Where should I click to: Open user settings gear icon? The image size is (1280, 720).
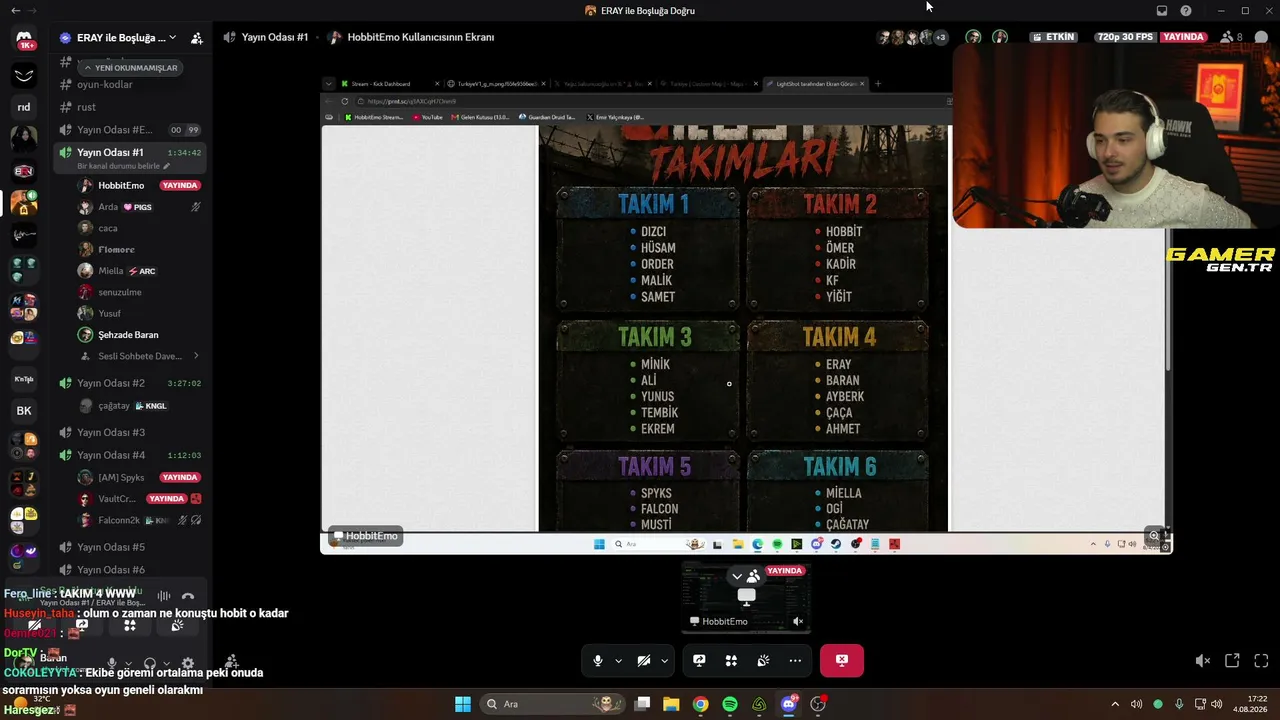(187, 663)
